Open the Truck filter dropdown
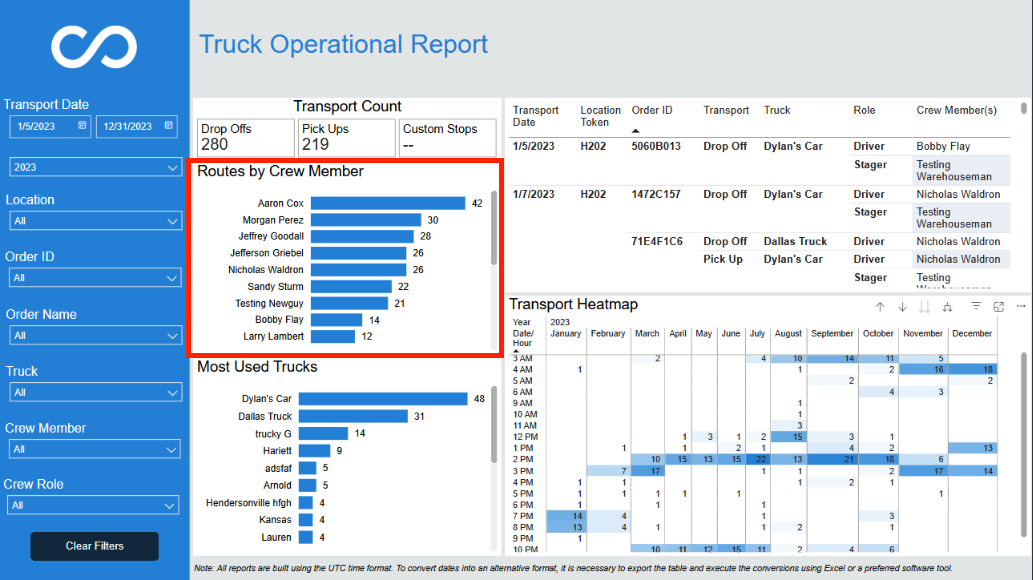 pyautogui.click(x=96, y=392)
